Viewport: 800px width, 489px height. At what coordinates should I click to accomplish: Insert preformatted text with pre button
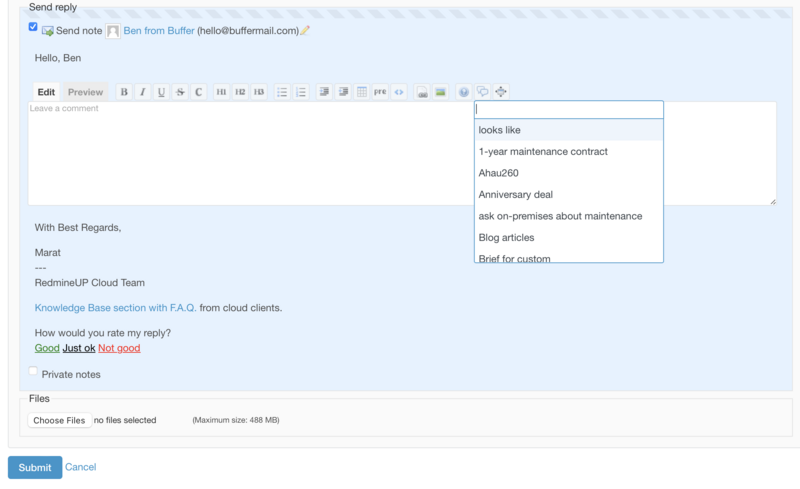(380, 92)
